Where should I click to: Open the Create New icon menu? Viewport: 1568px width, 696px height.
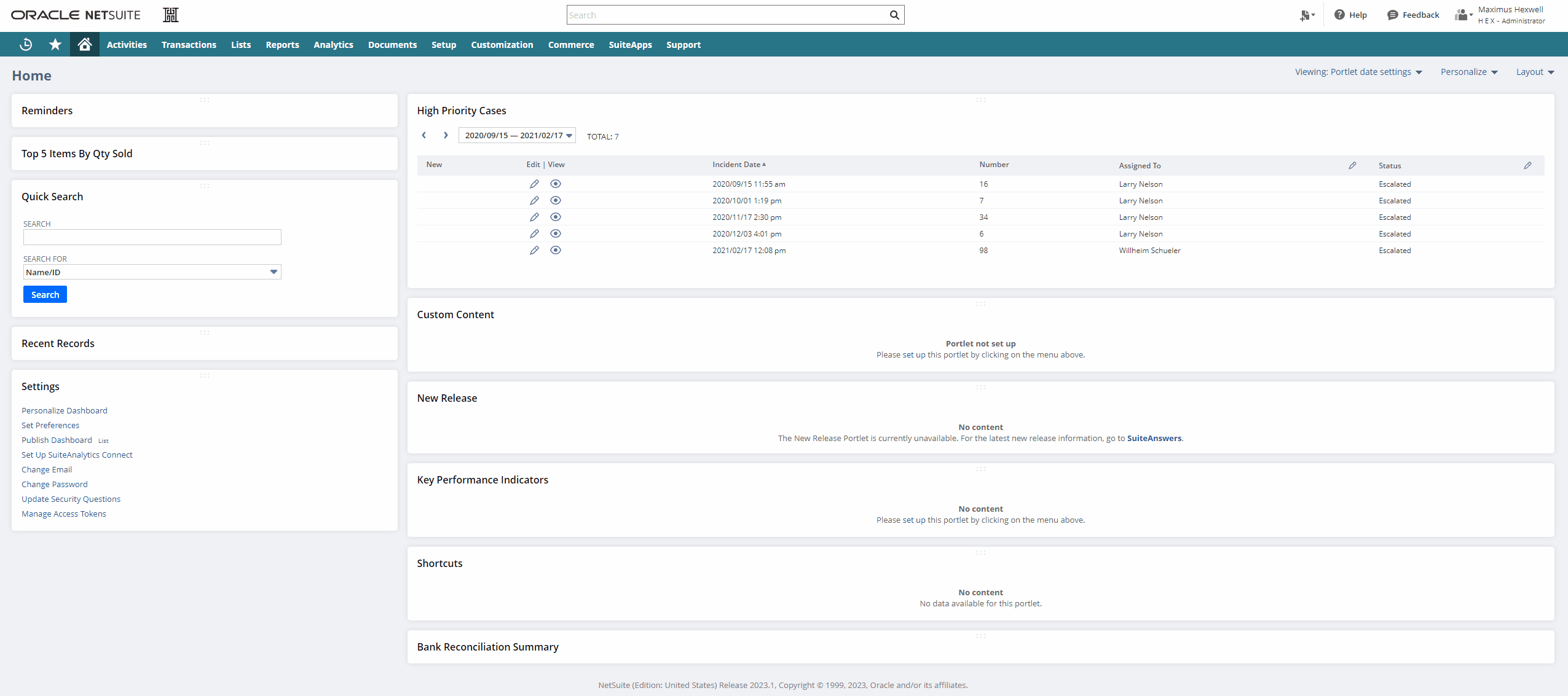1307,15
